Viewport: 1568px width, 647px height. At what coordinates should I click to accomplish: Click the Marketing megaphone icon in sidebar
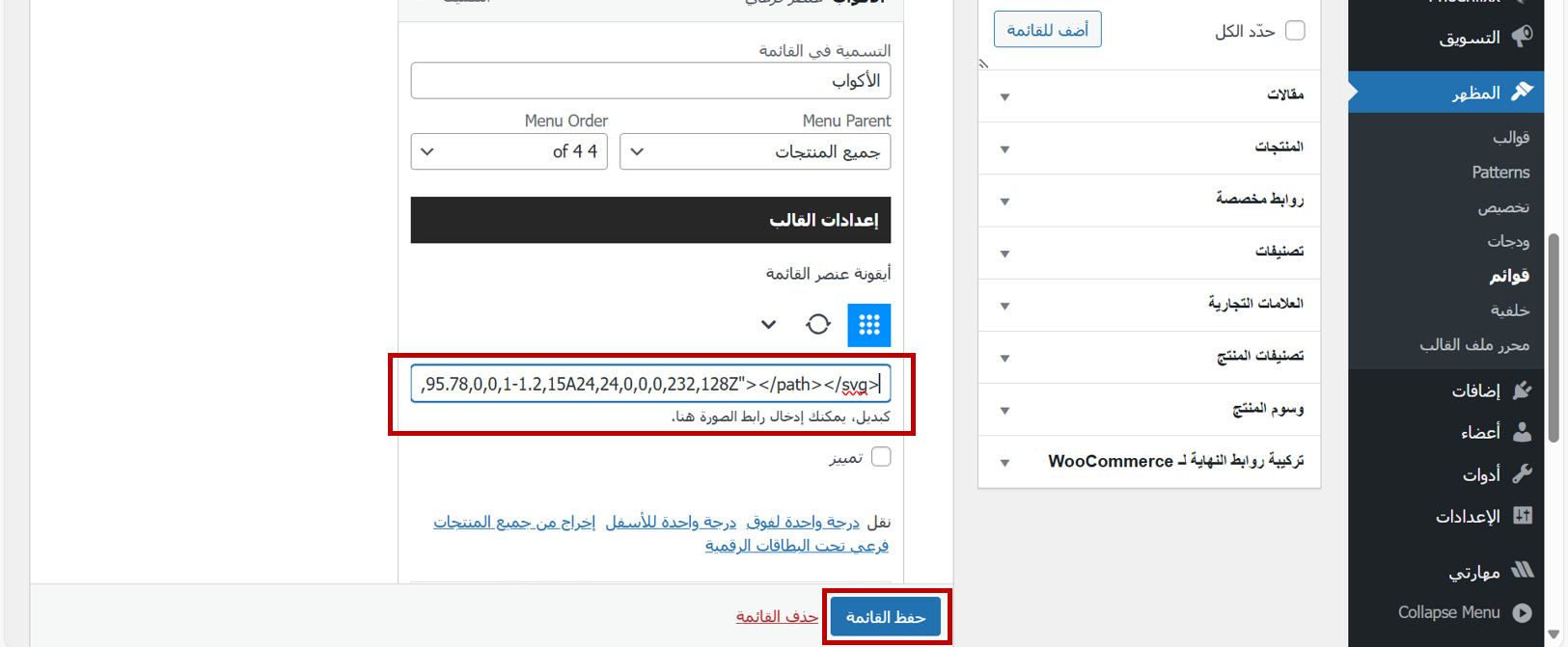1522,37
